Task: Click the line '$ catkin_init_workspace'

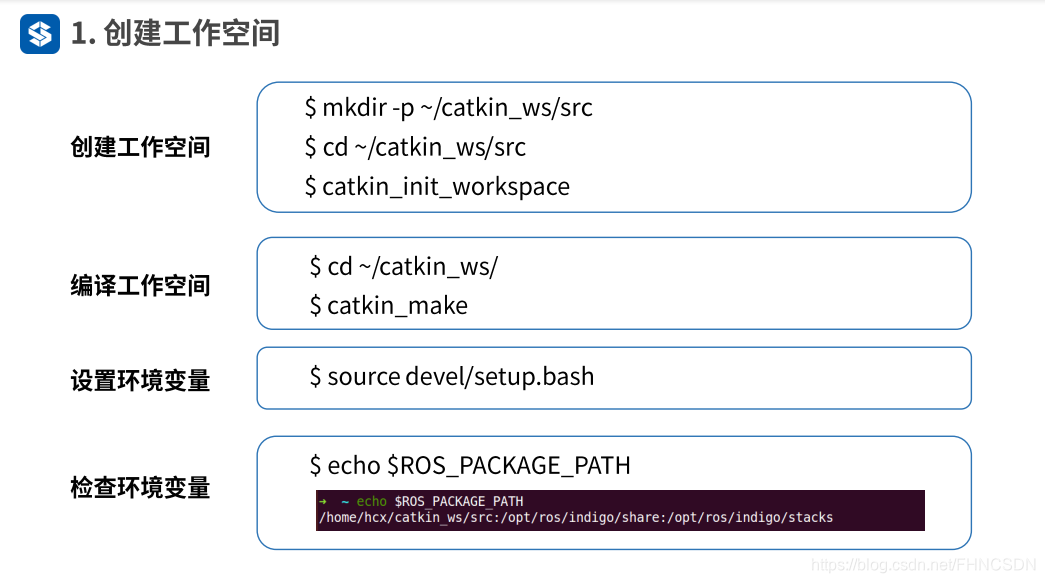Action: [437, 187]
